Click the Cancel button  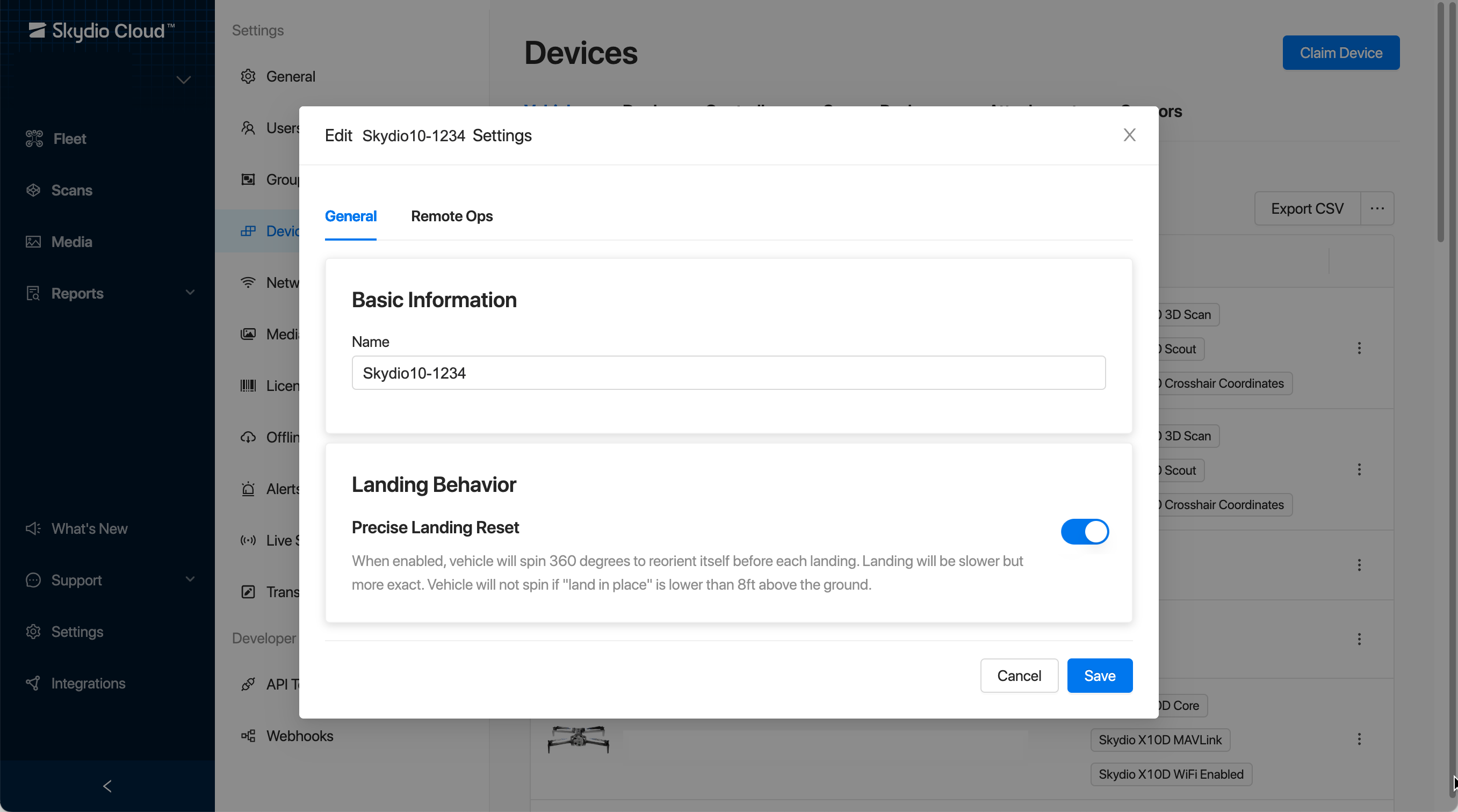coord(1019,676)
